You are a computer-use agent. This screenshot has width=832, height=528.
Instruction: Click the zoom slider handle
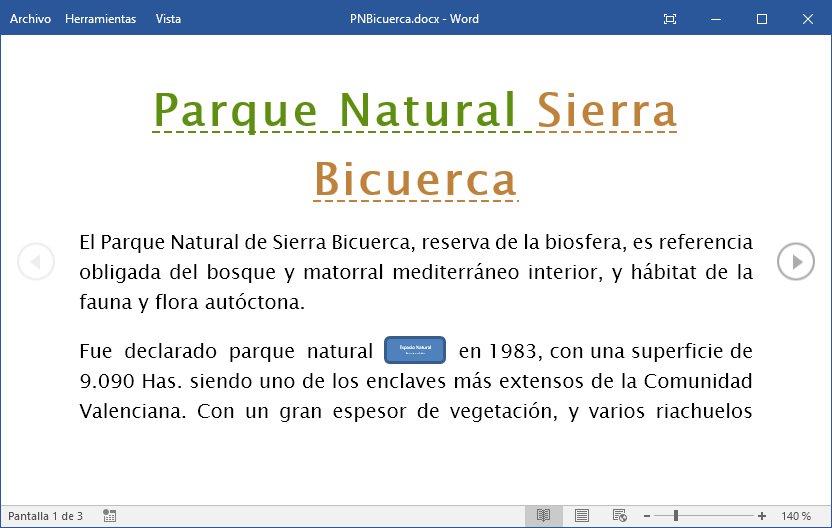[676, 516]
